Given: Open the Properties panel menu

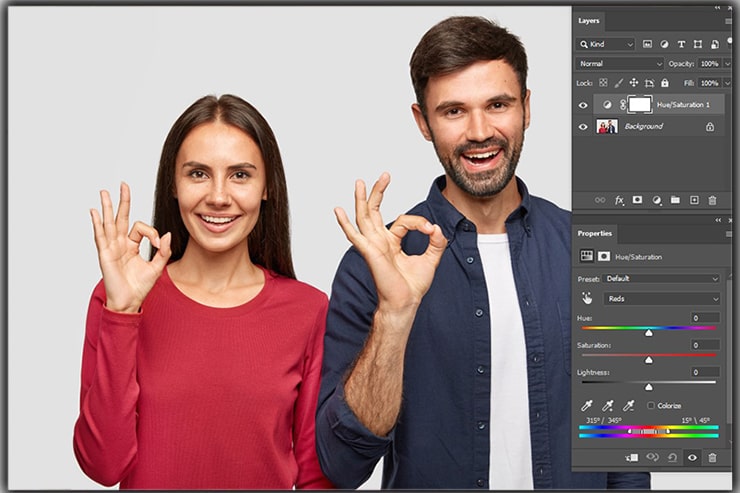Looking at the screenshot, I should pyautogui.click(x=729, y=234).
